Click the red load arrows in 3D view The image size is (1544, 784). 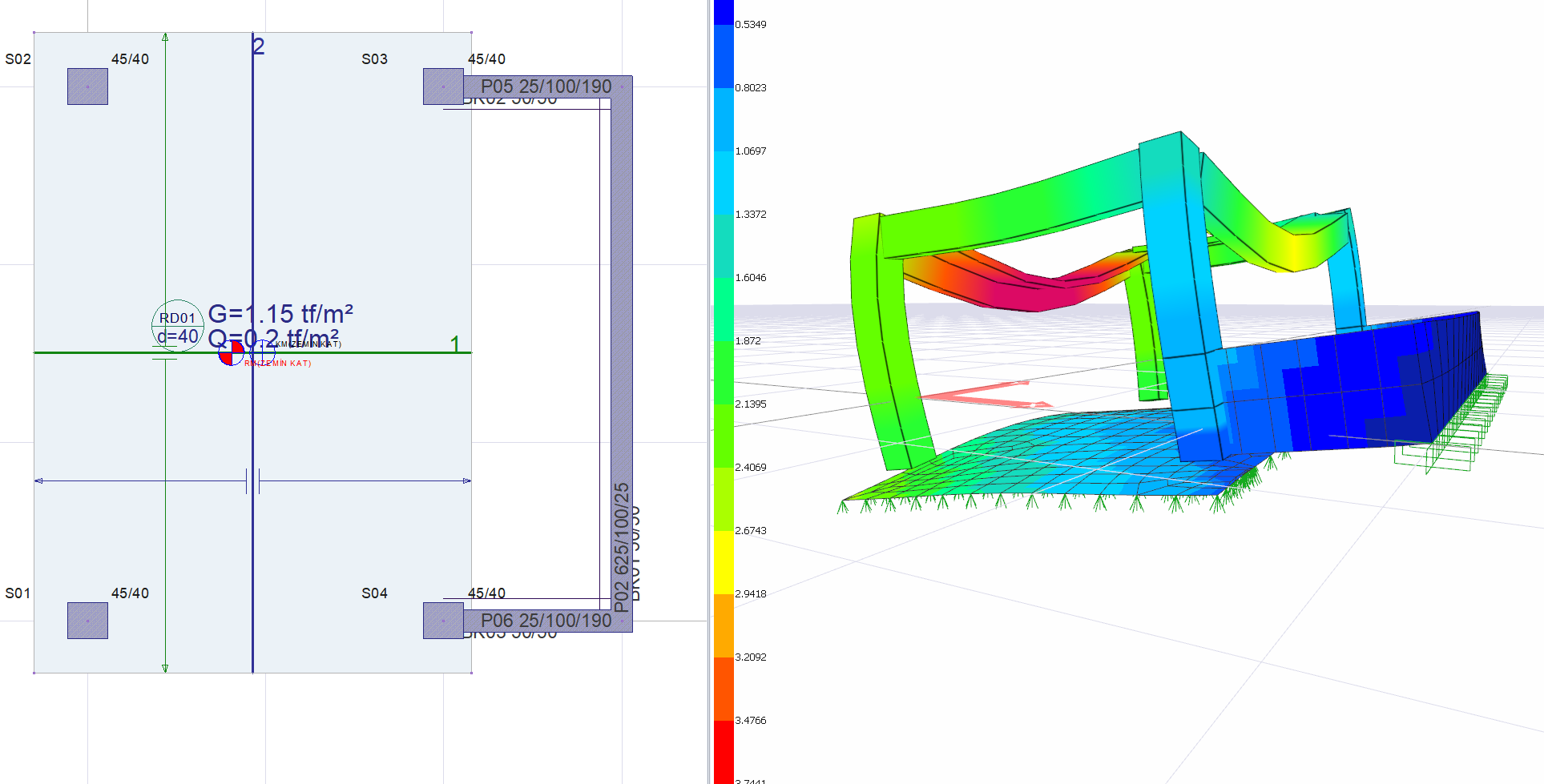click(986, 396)
